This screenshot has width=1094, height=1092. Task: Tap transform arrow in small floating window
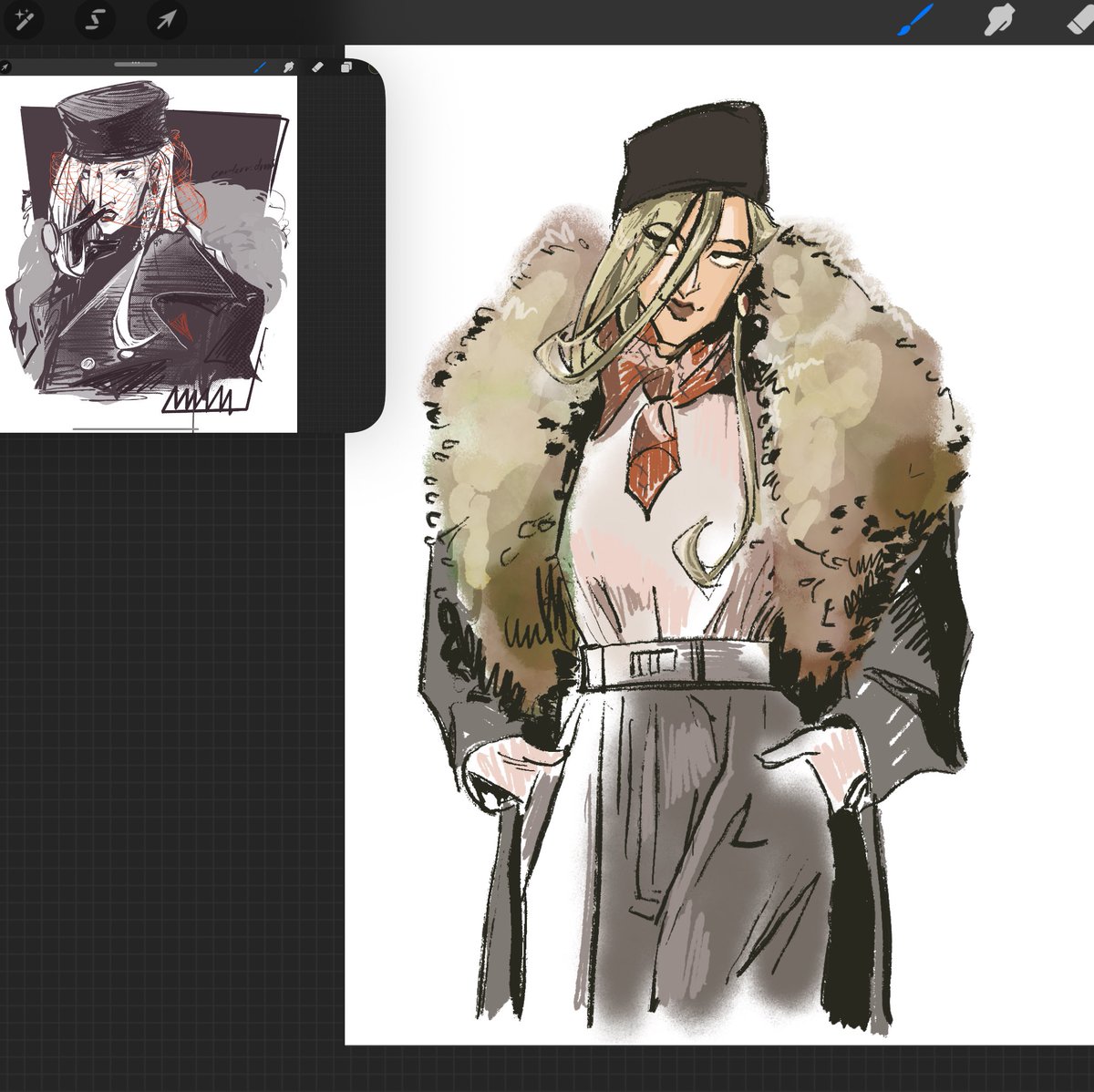5,67
